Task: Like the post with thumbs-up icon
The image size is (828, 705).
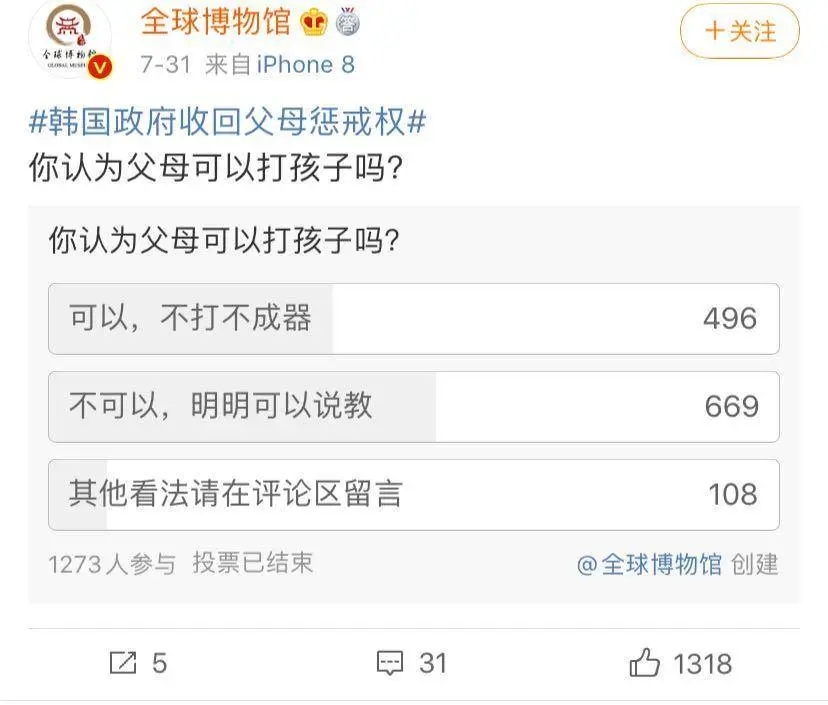Action: coord(645,662)
